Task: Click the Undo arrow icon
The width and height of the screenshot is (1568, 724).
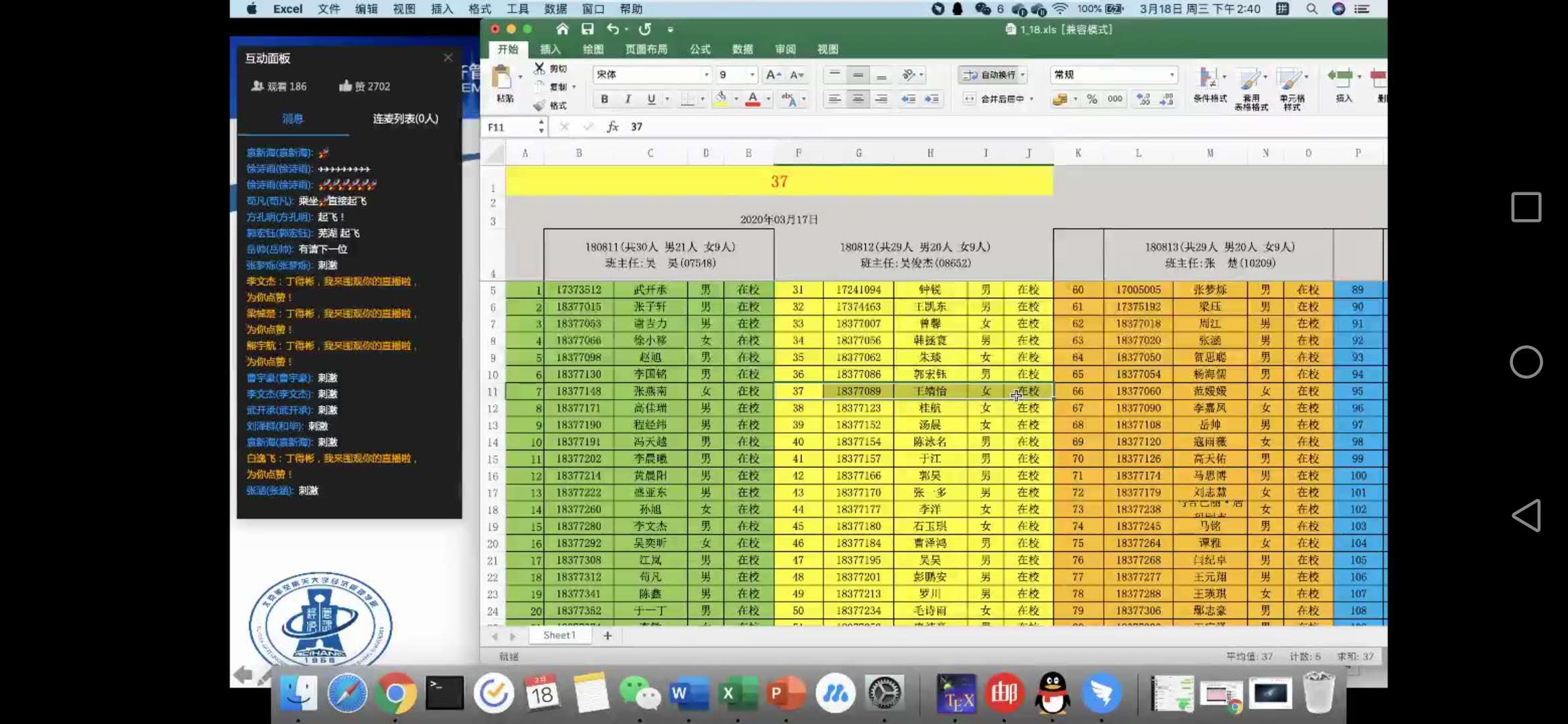Action: (612, 29)
